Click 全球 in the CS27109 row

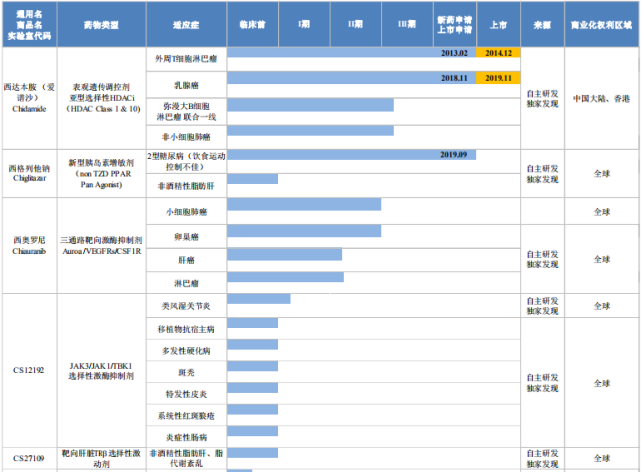point(602,459)
